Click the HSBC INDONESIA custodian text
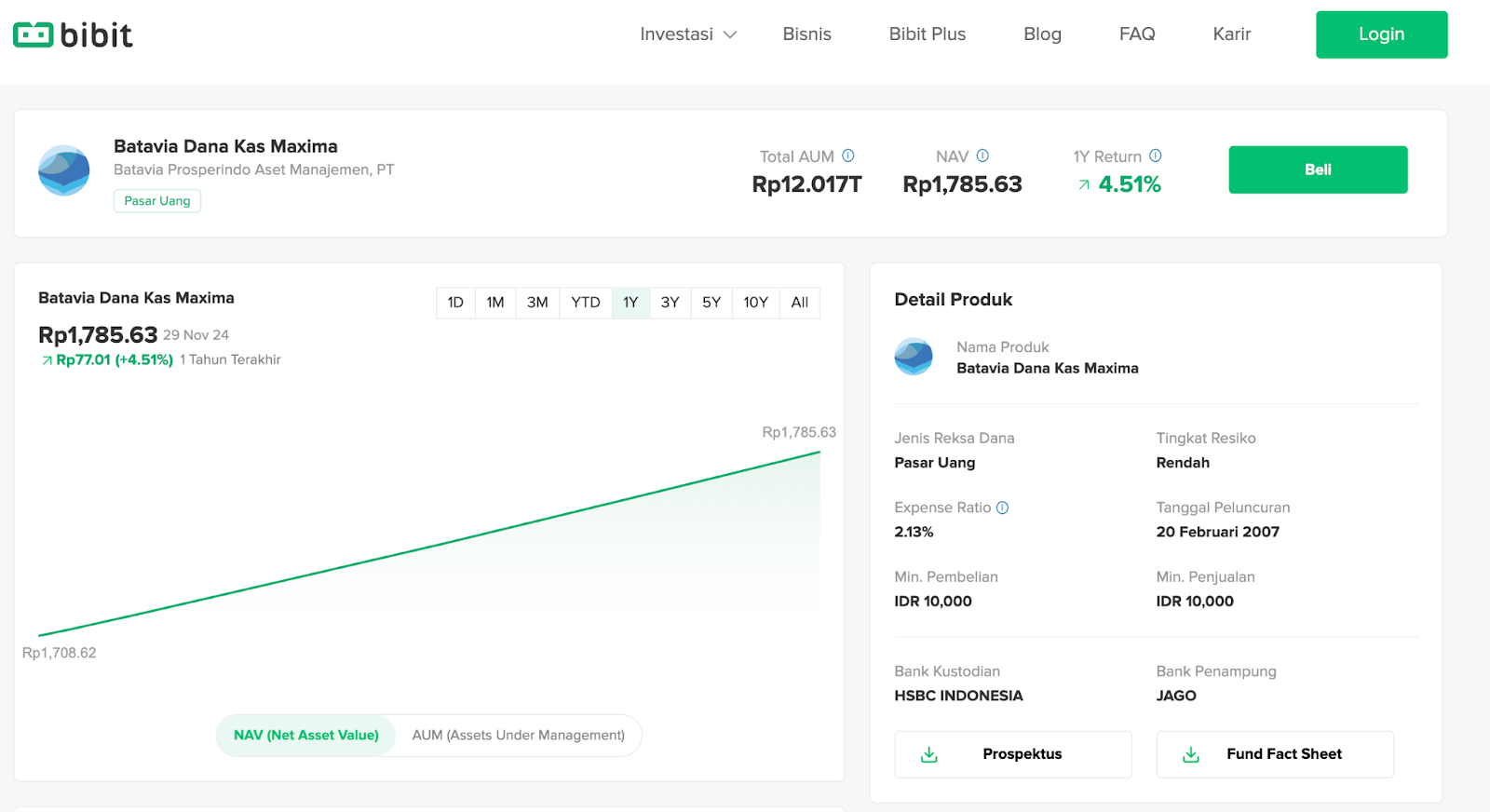1490x812 pixels. pyautogui.click(x=958, y=696)
